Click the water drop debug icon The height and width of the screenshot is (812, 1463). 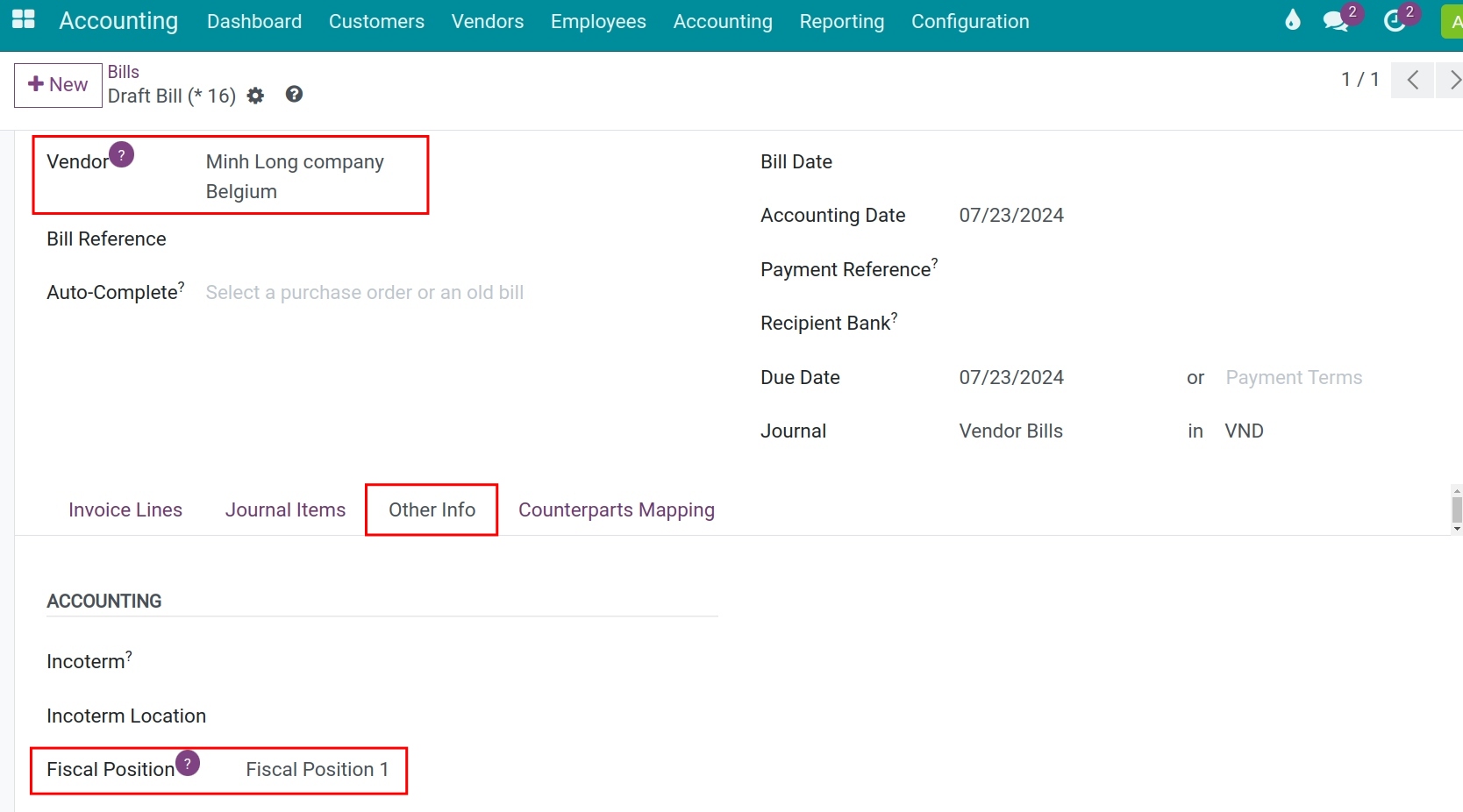[x=1292, y=20]
